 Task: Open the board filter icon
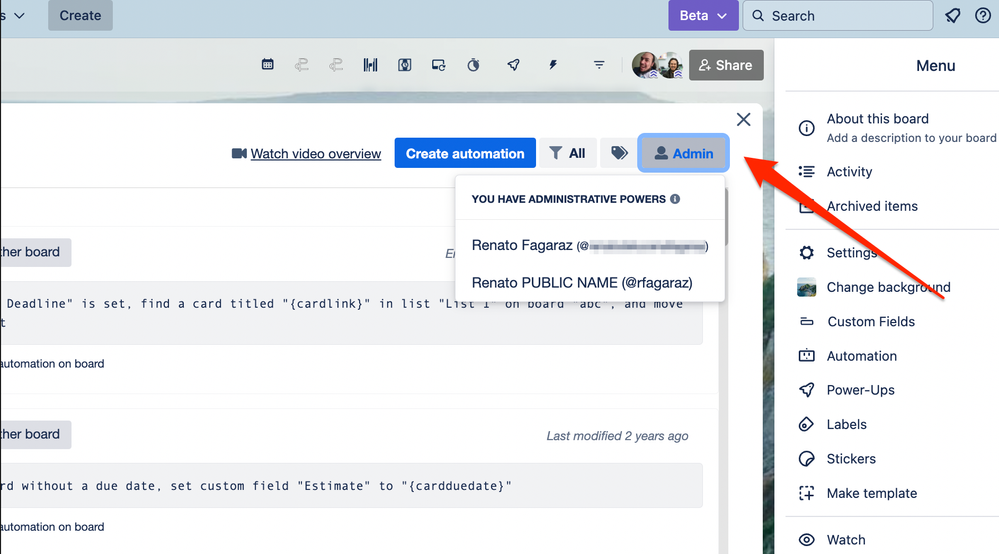click(599, 64)
